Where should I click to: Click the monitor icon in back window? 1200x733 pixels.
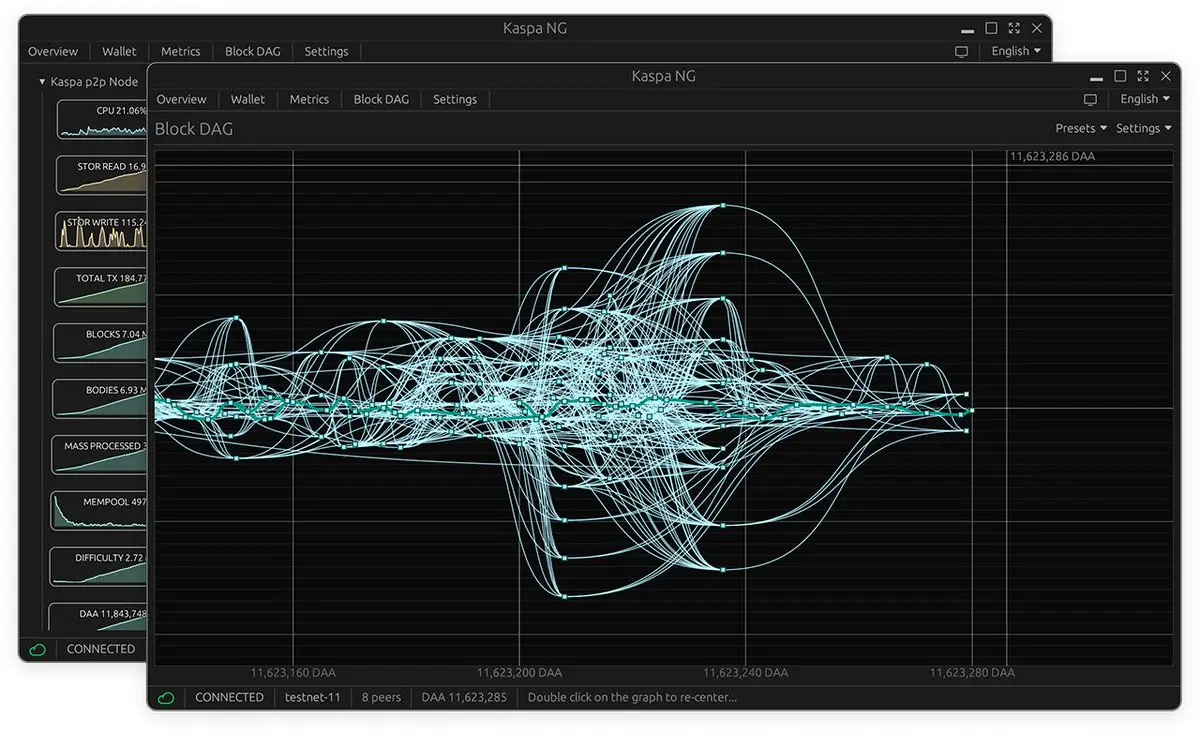pyautogui.click(x=962, y=52)
